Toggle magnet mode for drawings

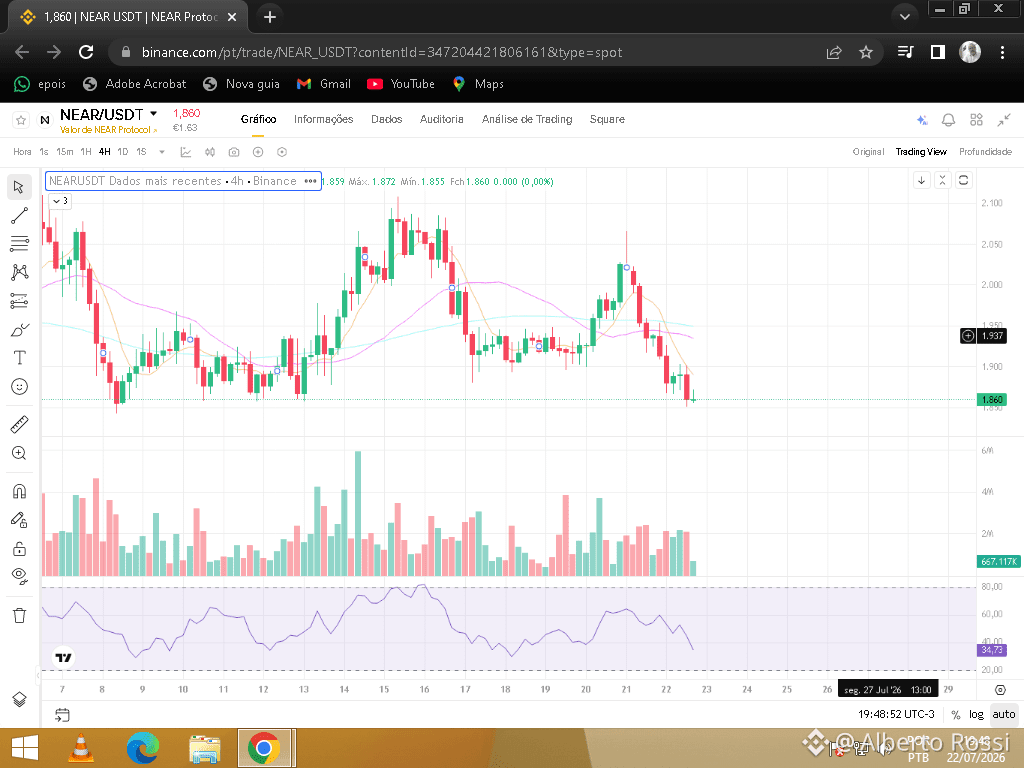point(19,491)
